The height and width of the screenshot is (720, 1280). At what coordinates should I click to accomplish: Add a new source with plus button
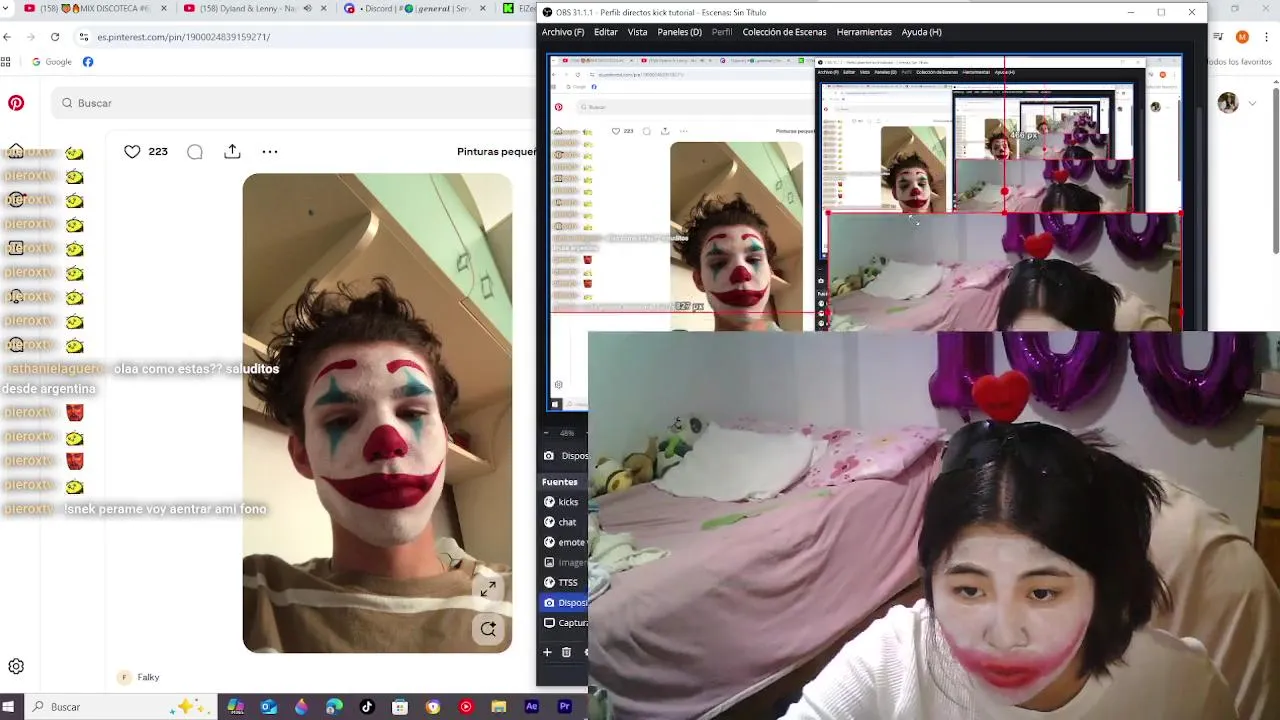tap(547, 652)
